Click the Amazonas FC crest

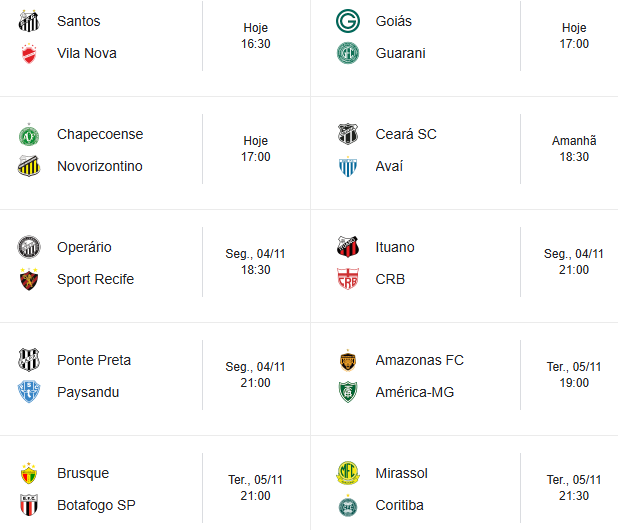[347, 360]
